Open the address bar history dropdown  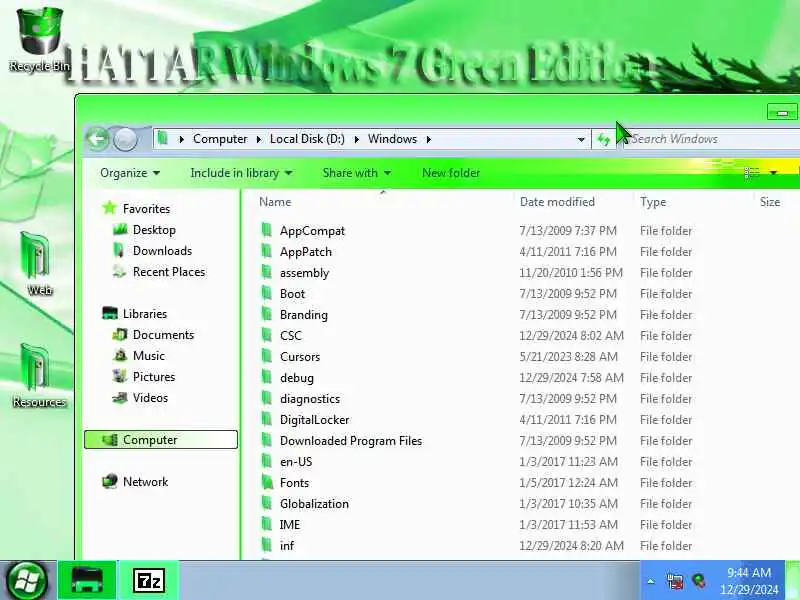(581, 139)
